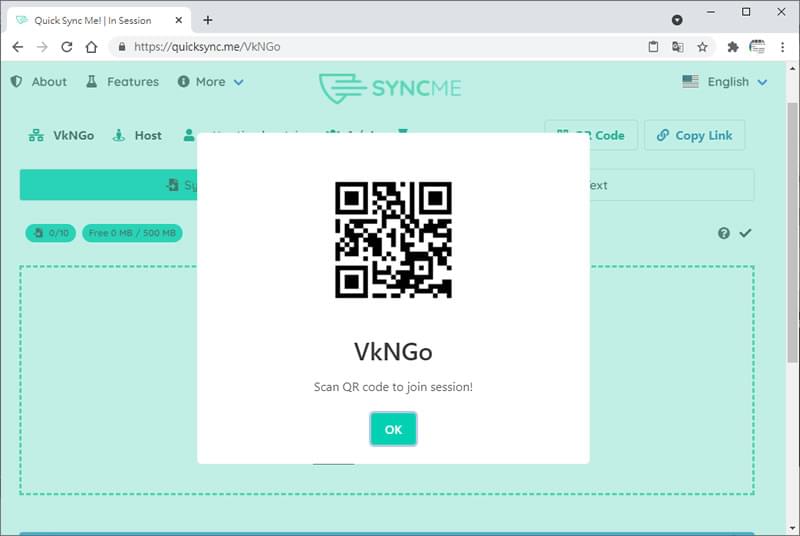Click the checkmark icon near help
The image size is (800, 536).
pyautogui.click(x=745, y=233)
